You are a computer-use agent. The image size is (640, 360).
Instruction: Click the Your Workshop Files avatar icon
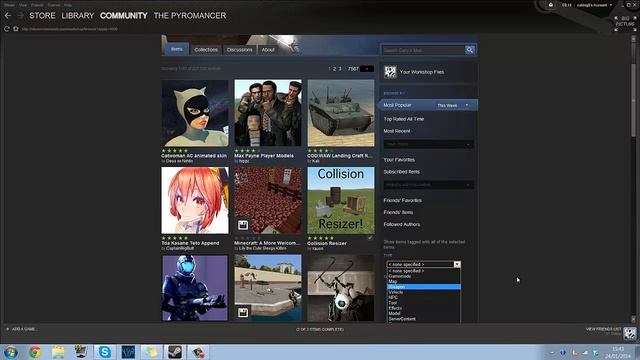pos(390,72)
